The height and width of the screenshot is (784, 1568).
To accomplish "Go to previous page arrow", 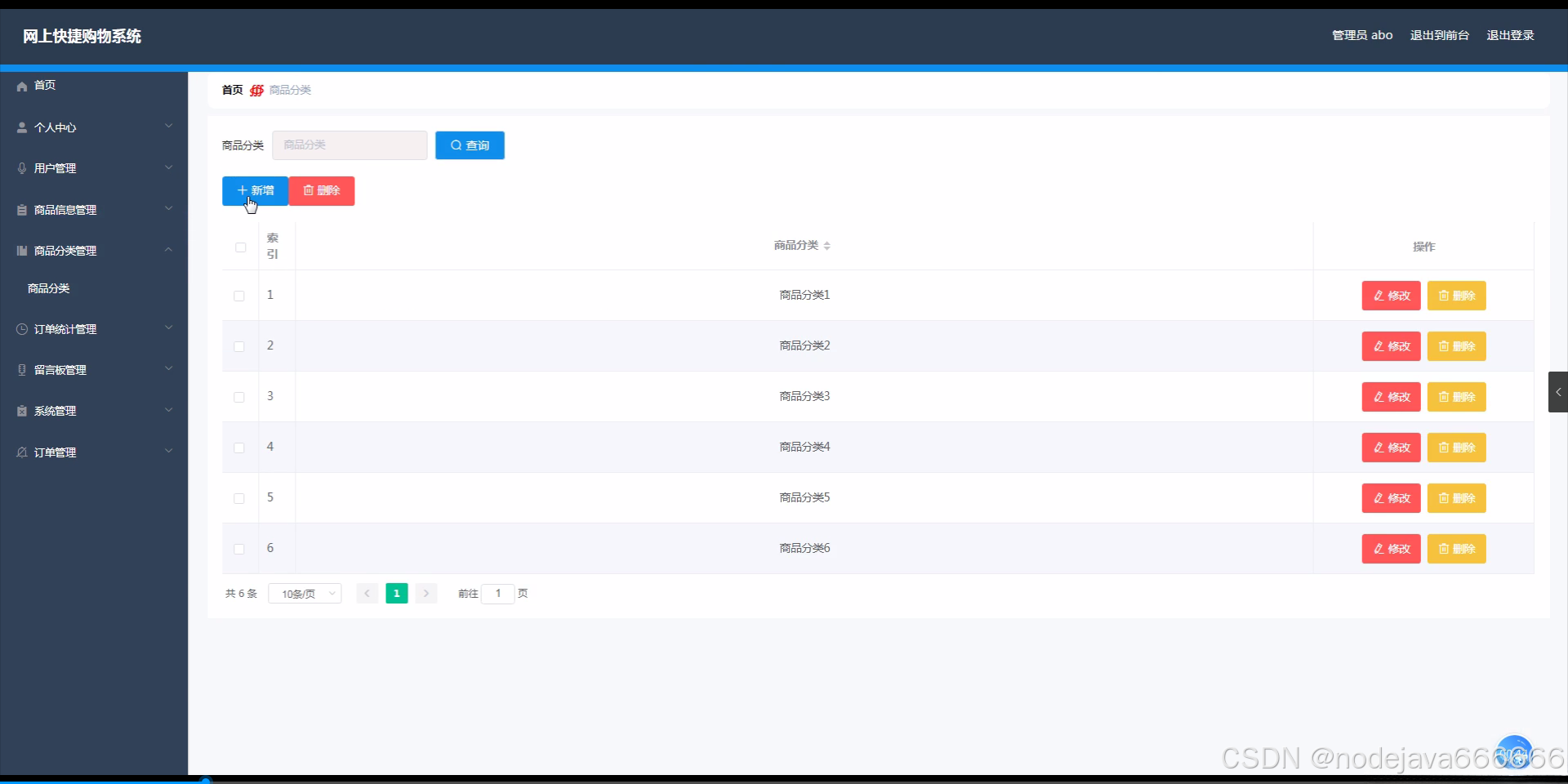I will click(367, 594).
